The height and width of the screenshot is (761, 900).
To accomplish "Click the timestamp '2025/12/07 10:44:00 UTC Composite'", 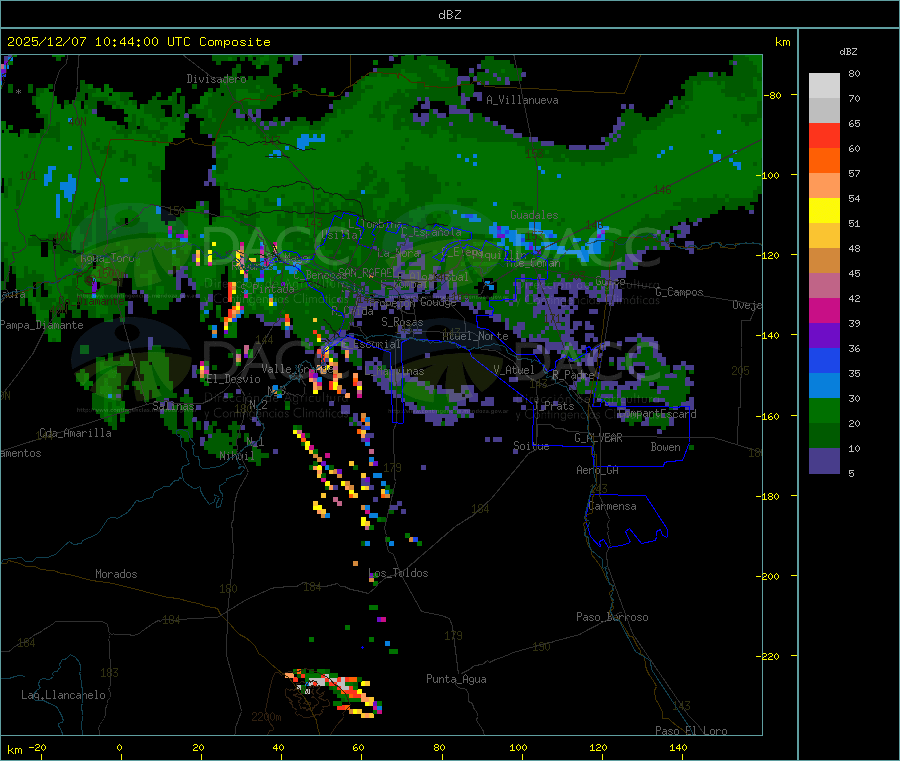I will pos(138,42).
